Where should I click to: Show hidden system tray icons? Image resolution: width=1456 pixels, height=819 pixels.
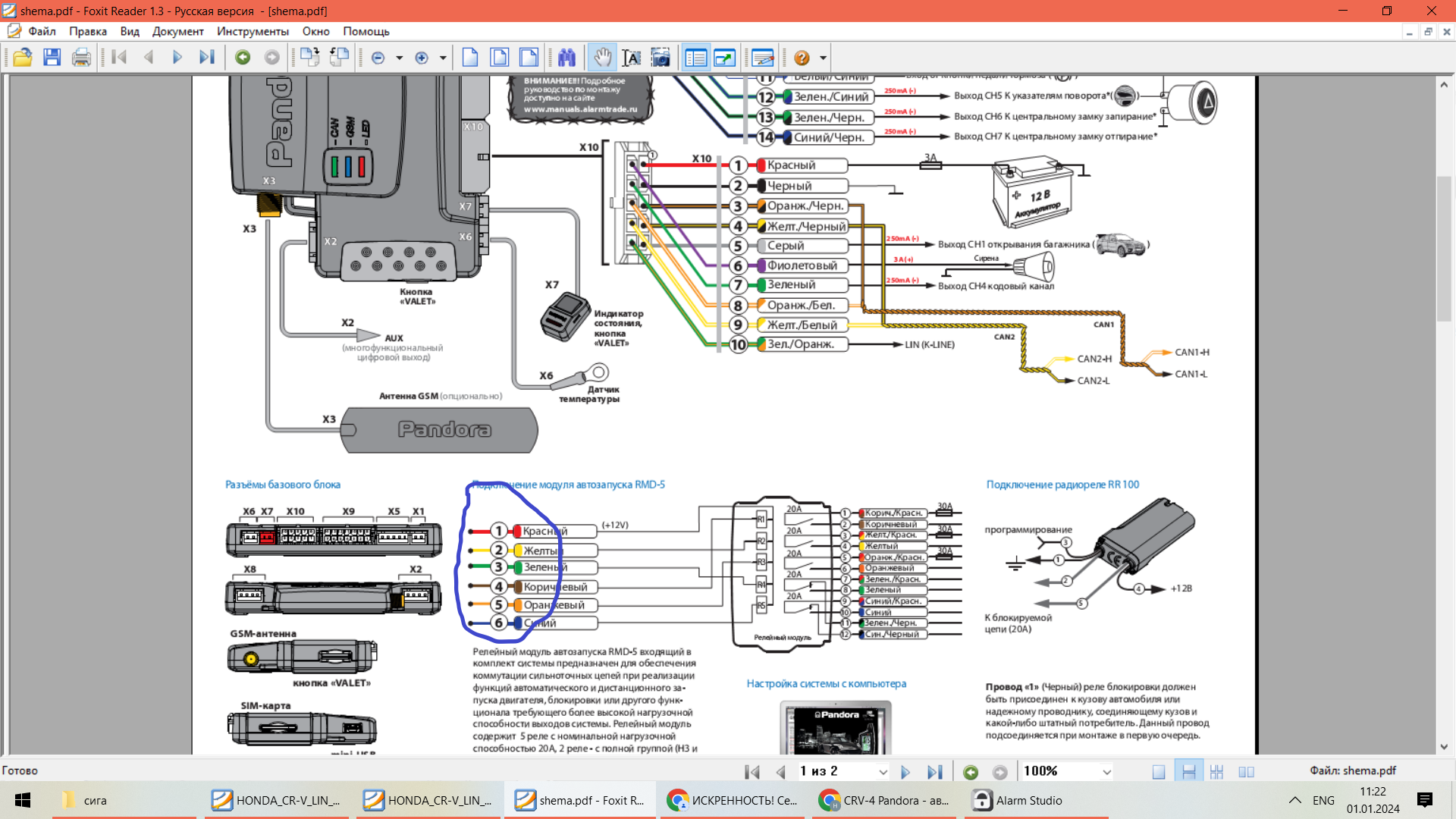(1295, 800)
